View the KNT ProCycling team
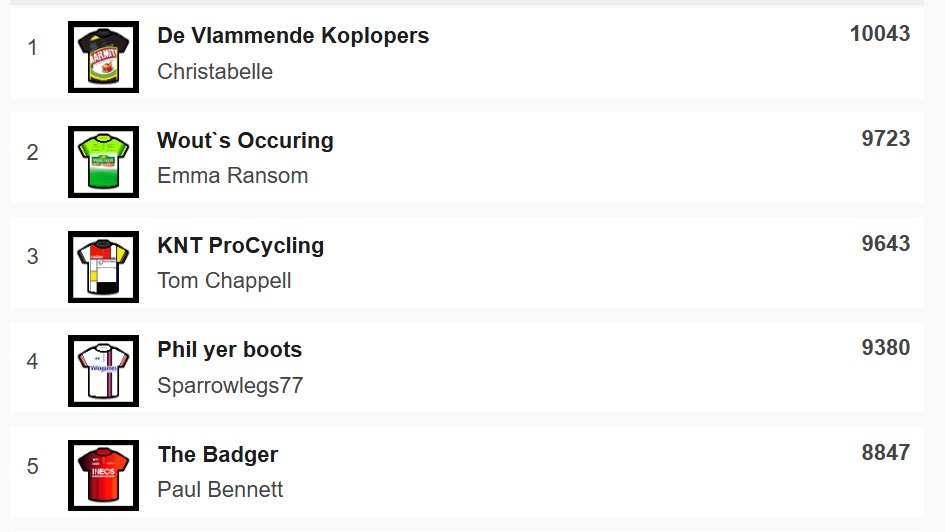 pyautogui.click(x=240, y=246)
